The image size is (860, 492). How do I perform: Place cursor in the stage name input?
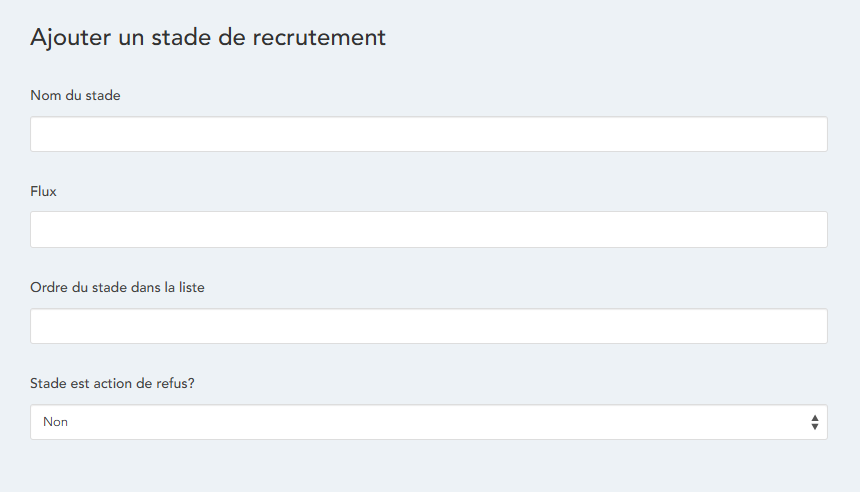[x=428, y=134]
